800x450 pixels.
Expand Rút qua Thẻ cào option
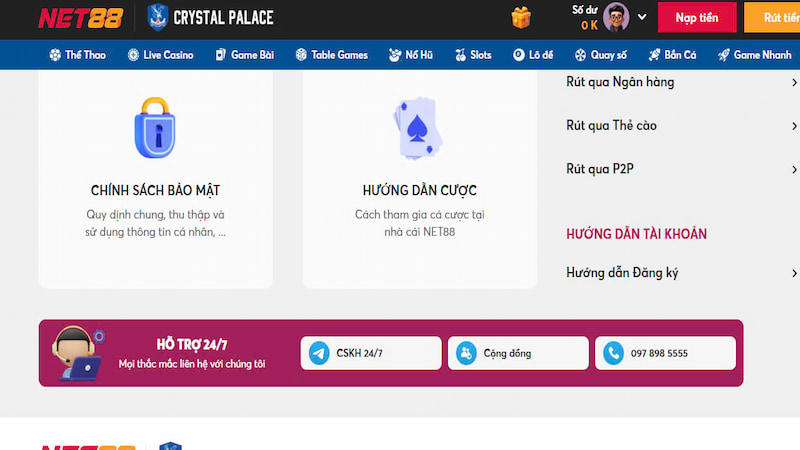[x=793, y=126]
